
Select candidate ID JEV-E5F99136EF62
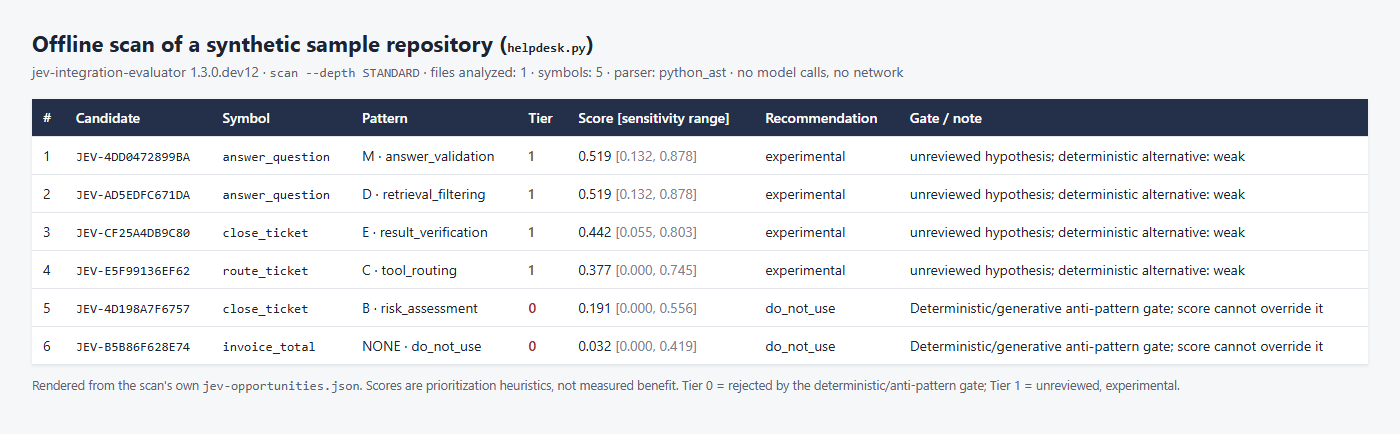(133, 271)
